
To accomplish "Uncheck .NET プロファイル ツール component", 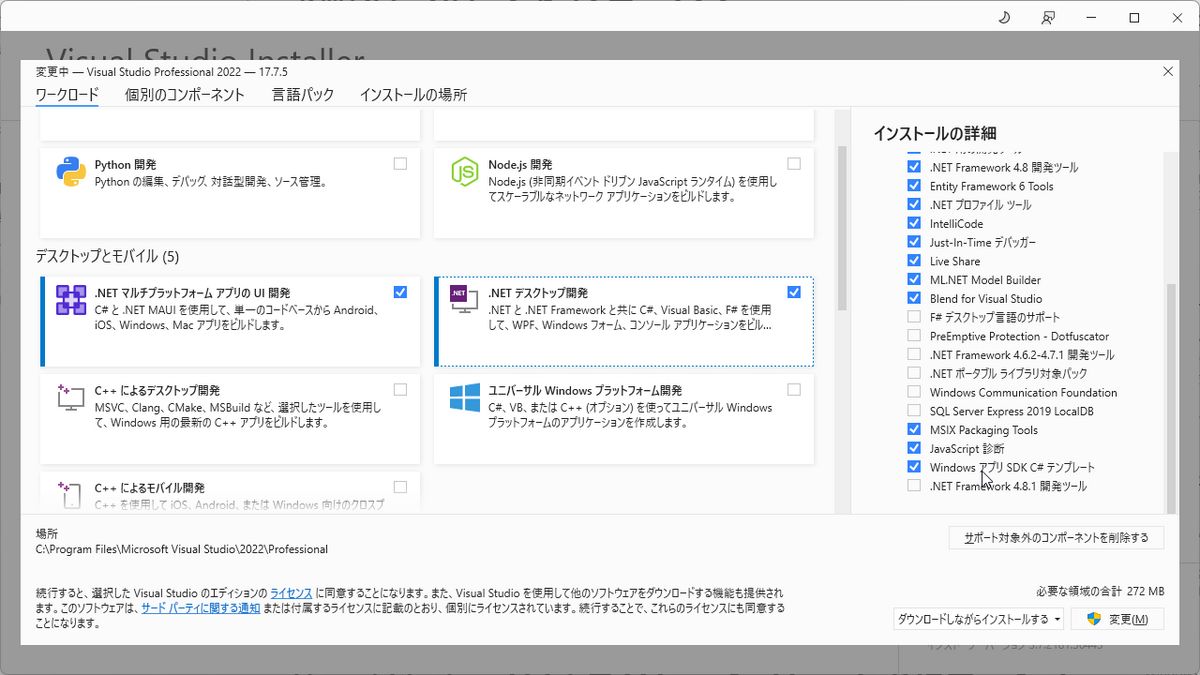I will click(x=914, y=205).
